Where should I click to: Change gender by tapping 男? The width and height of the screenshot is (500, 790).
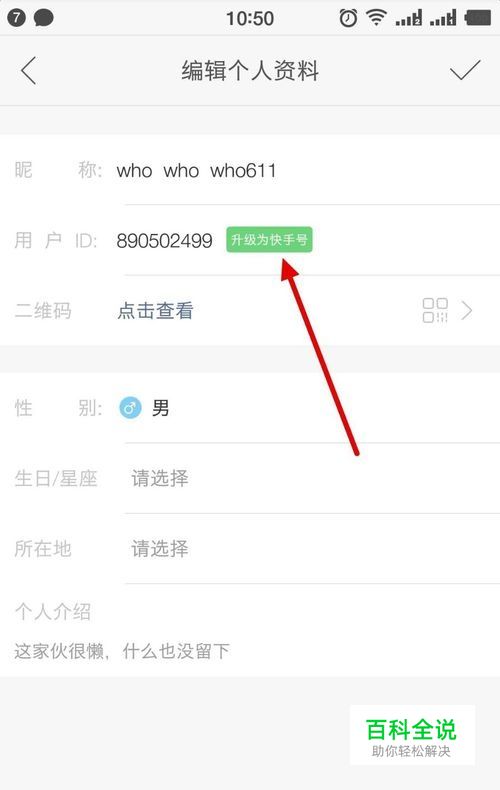[x=160, y=408]
